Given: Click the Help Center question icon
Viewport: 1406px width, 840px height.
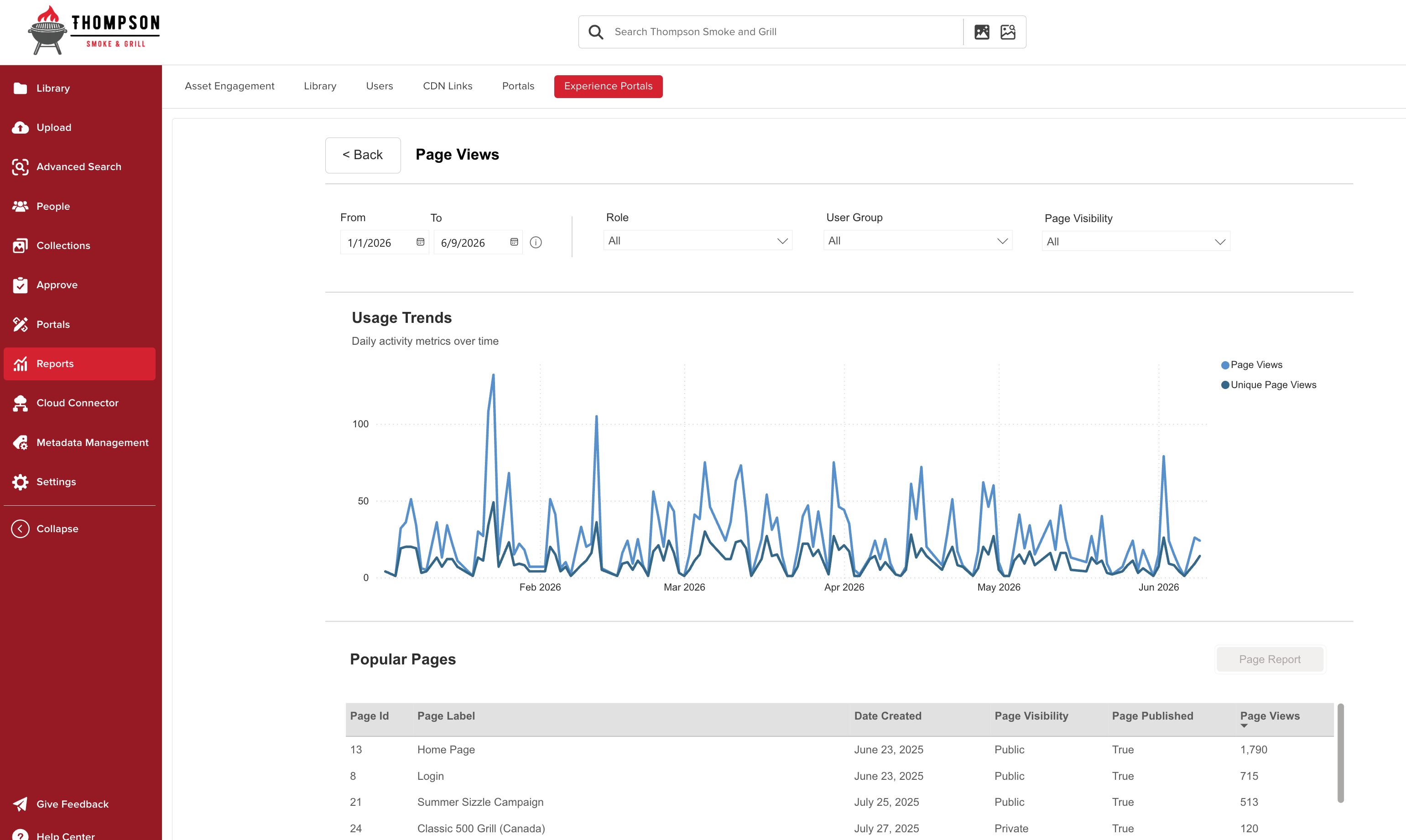Looking at the screenshot, I should 21,835.
